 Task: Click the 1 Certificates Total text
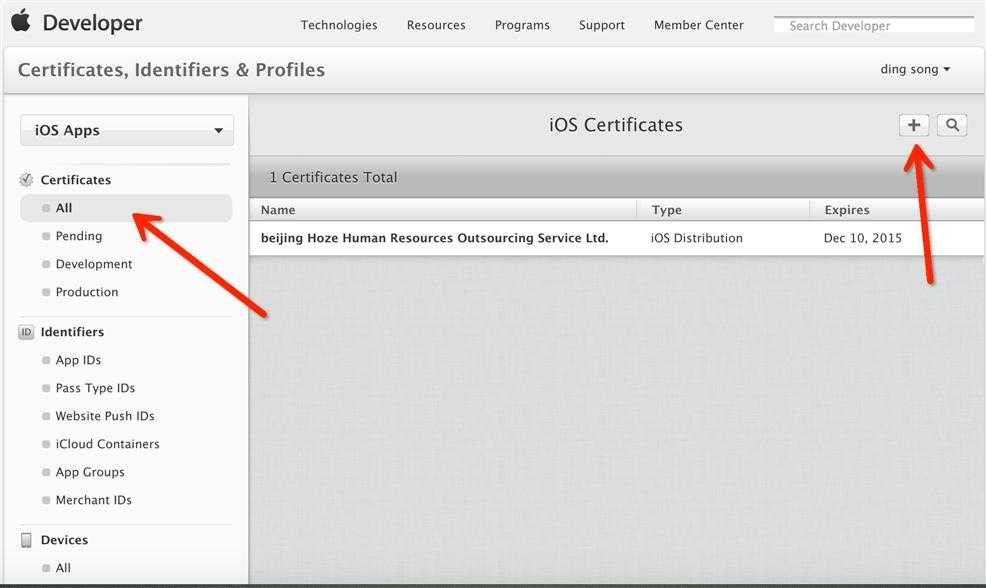pos(333,177)
